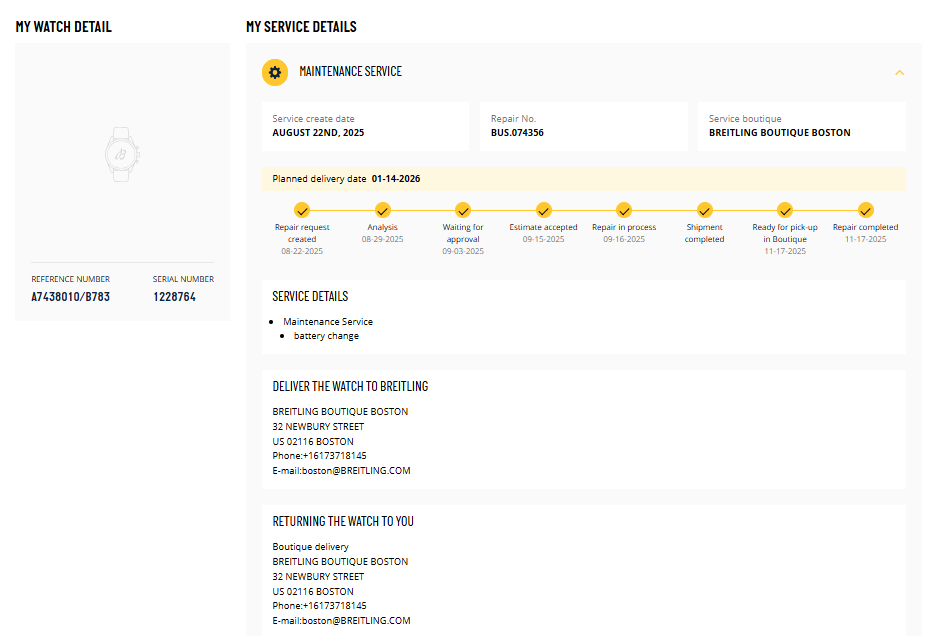Screen dimensions: 928x636
Task: Click the Repair No. BUS.074356 field
Action: [x=517, y=132]
